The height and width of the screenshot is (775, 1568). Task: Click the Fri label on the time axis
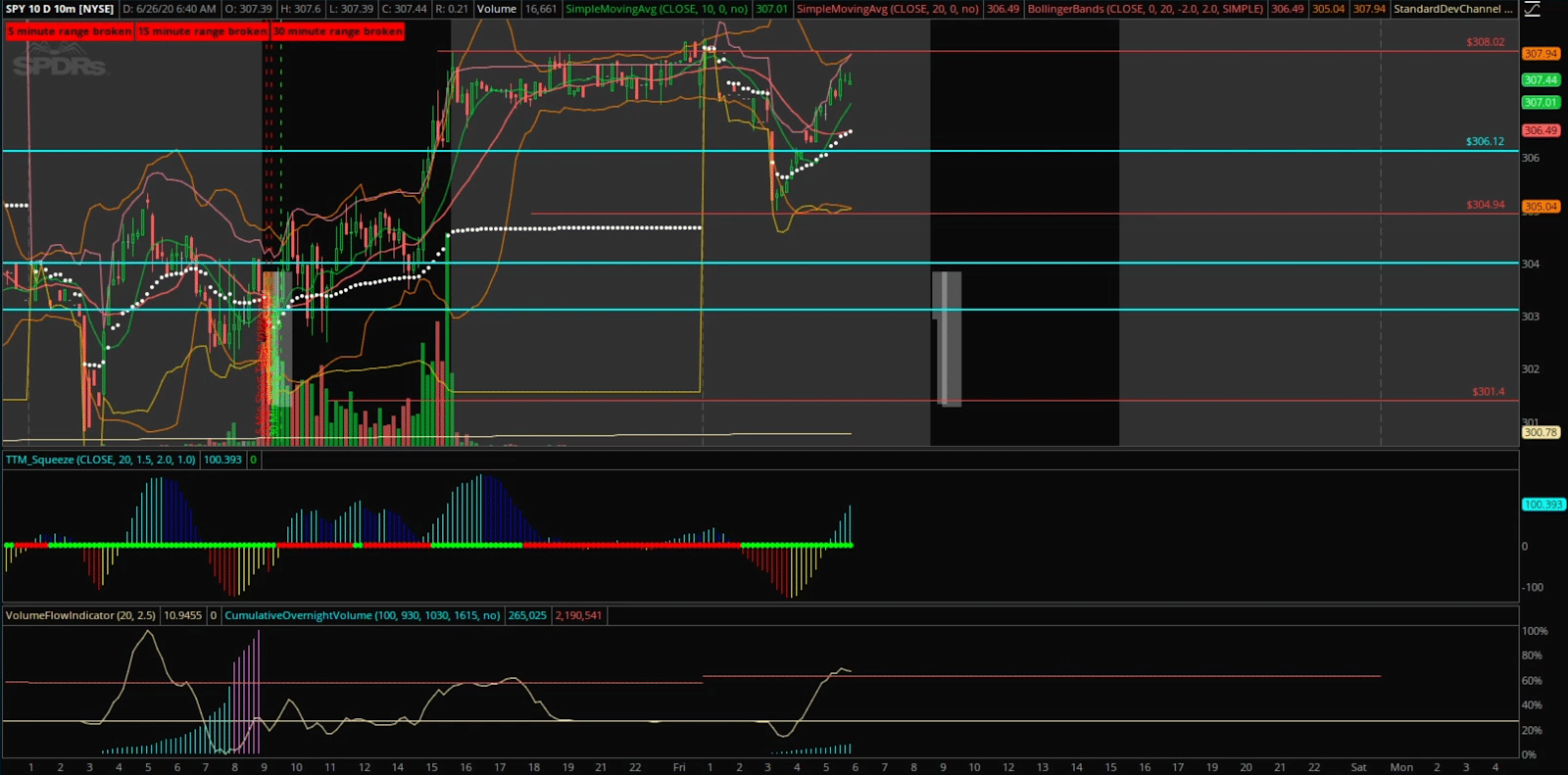click(679, 767)
